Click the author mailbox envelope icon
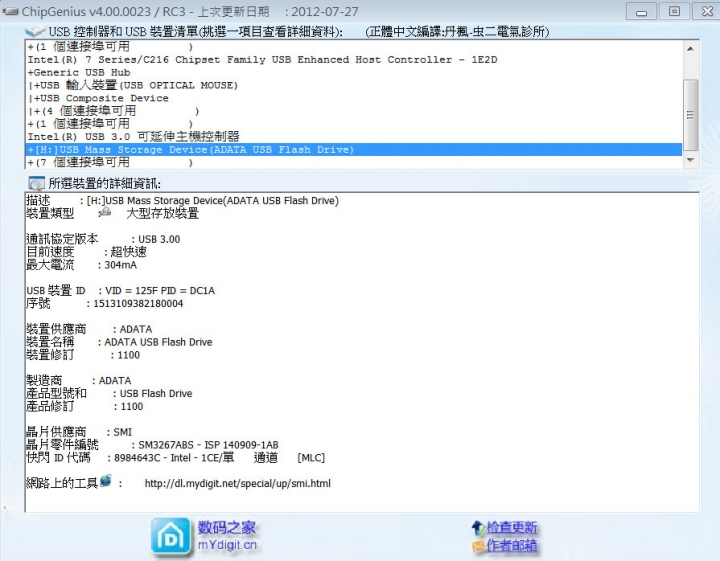 (478, 546)
